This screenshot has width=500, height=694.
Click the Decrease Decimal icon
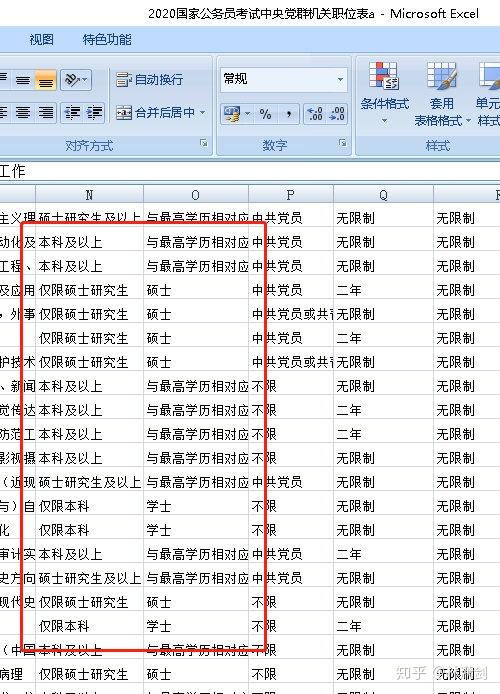tap(337, 115)
